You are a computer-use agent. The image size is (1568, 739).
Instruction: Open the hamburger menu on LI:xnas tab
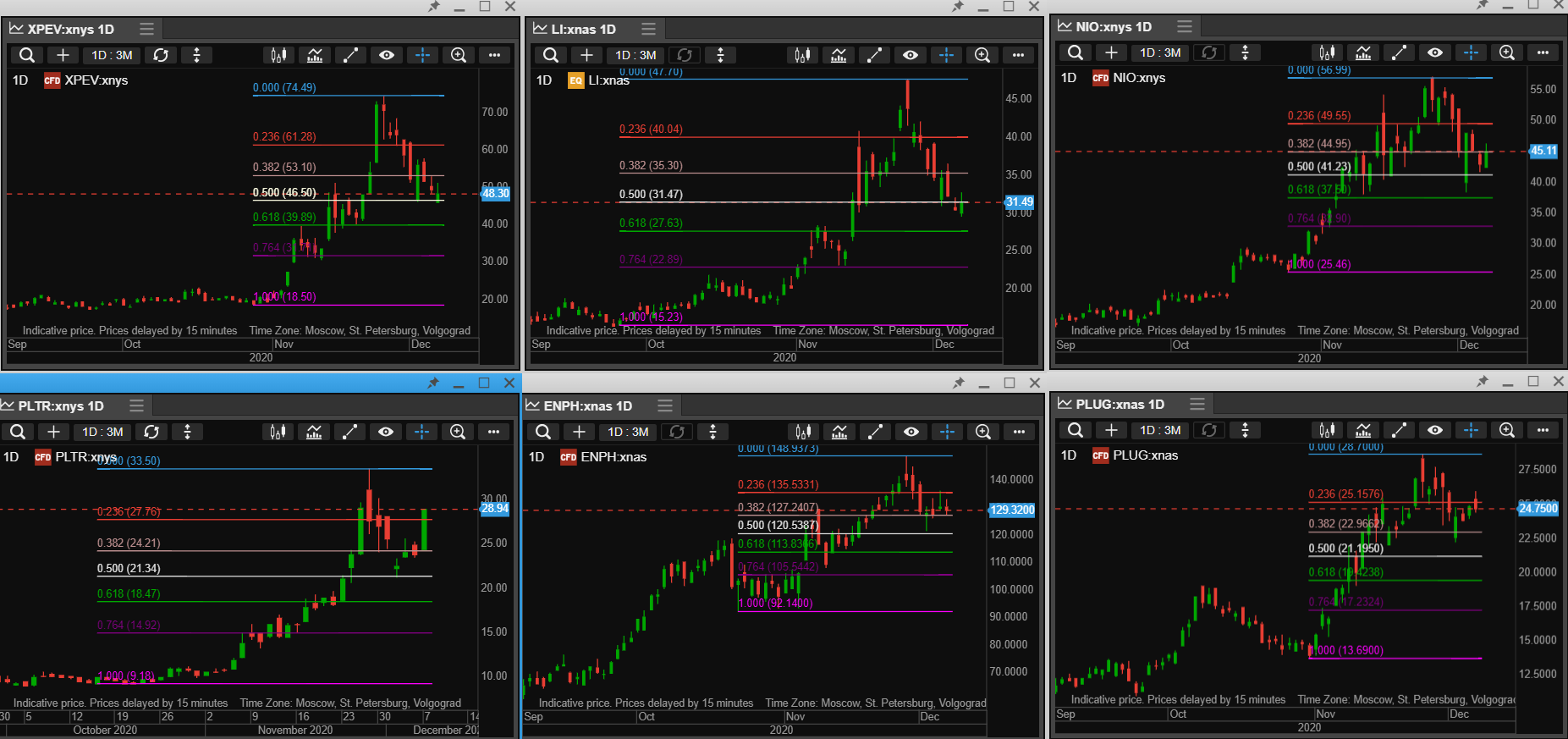[x=648, y=29]
